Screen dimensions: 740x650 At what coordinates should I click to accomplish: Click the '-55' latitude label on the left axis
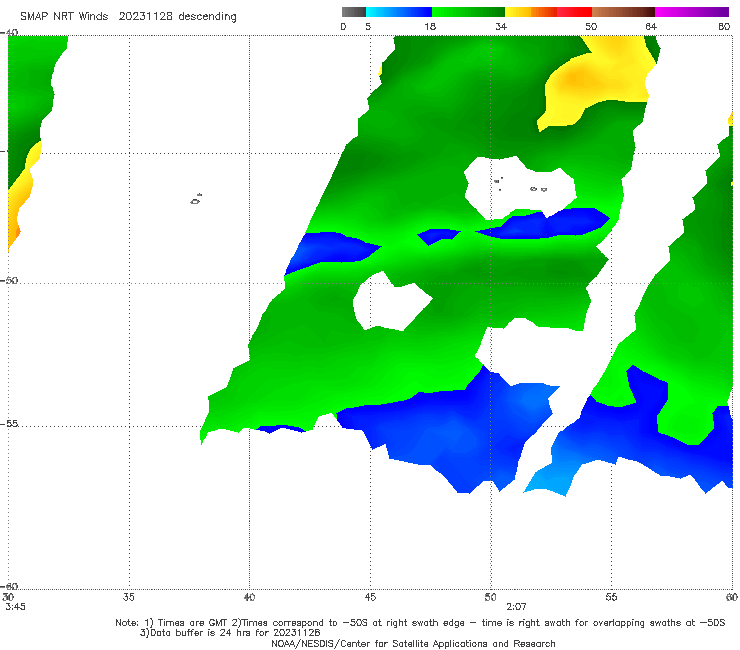(9, 424)
